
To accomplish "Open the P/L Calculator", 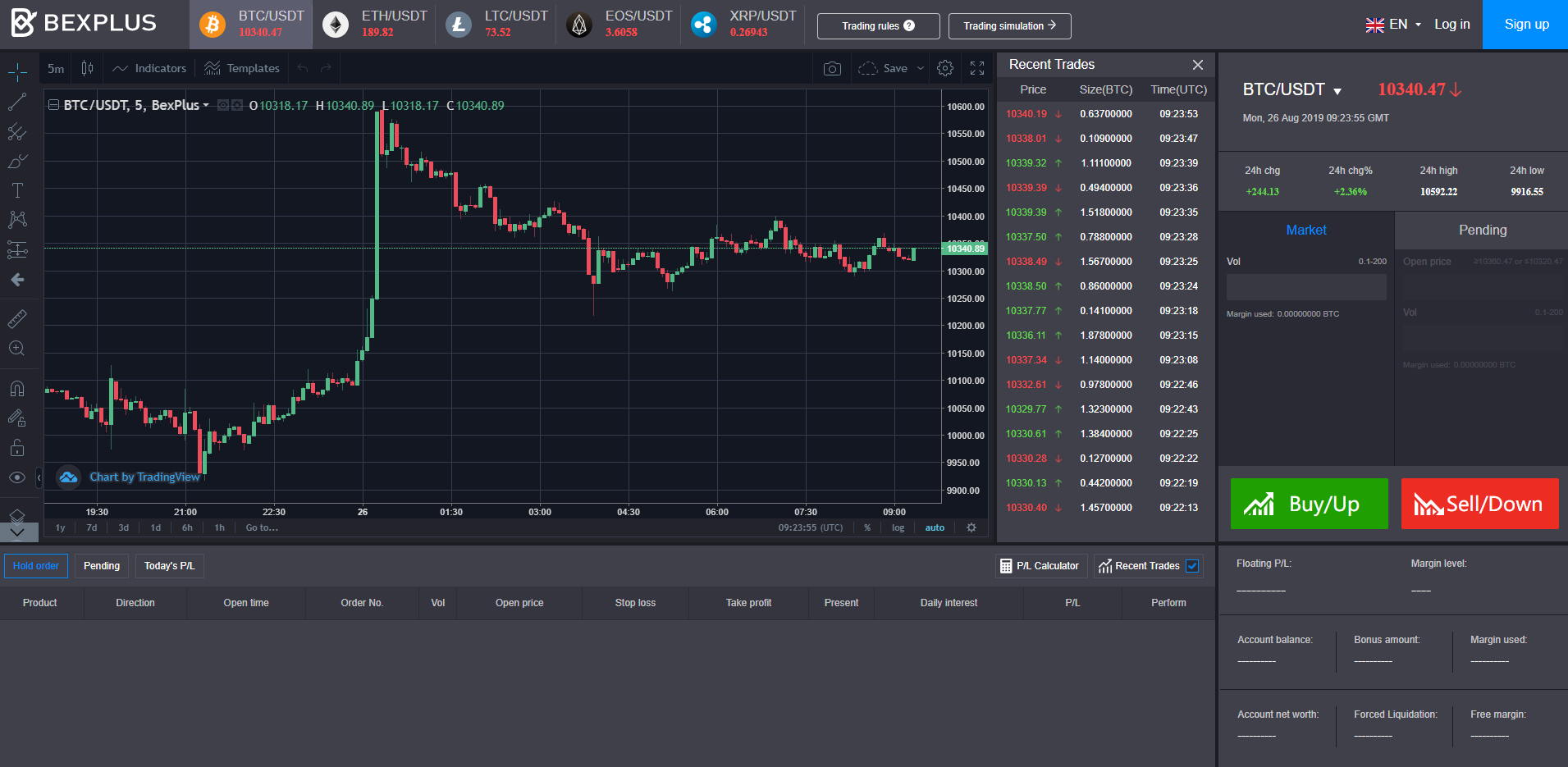I will click(1040, 566).
